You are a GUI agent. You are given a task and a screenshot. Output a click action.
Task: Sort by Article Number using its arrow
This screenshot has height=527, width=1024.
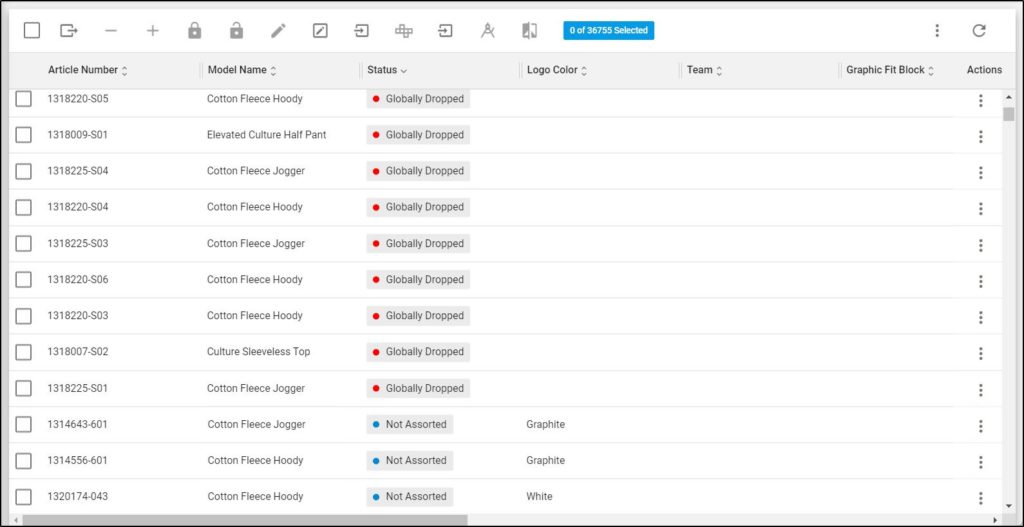(124, 71)
